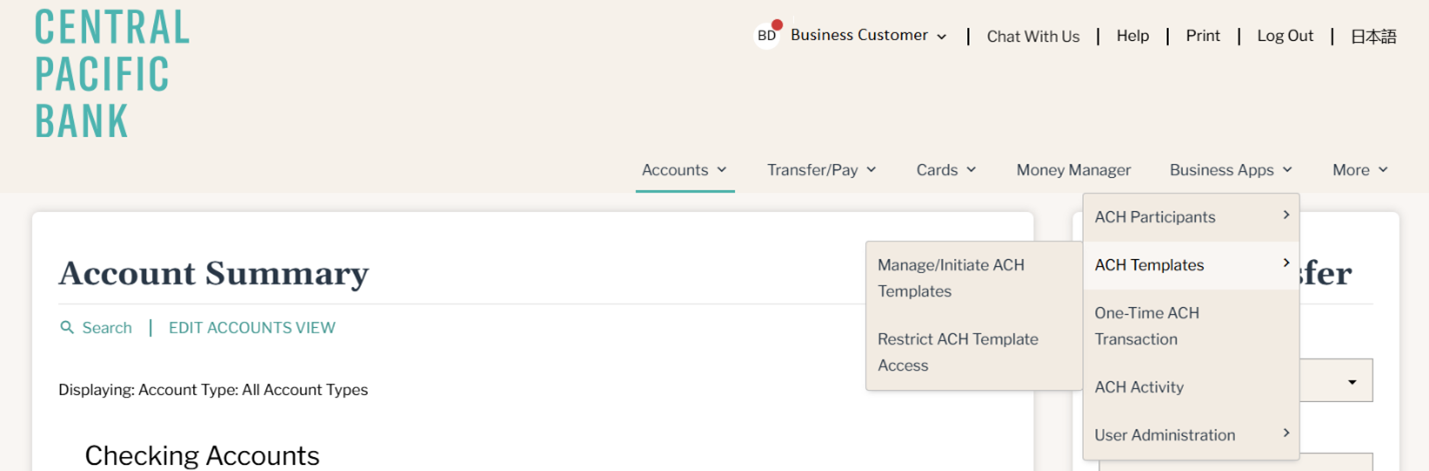Screen dimensions: 1429x471
Task: Switch language to 日本語
Action: (x=1373, y=36)
